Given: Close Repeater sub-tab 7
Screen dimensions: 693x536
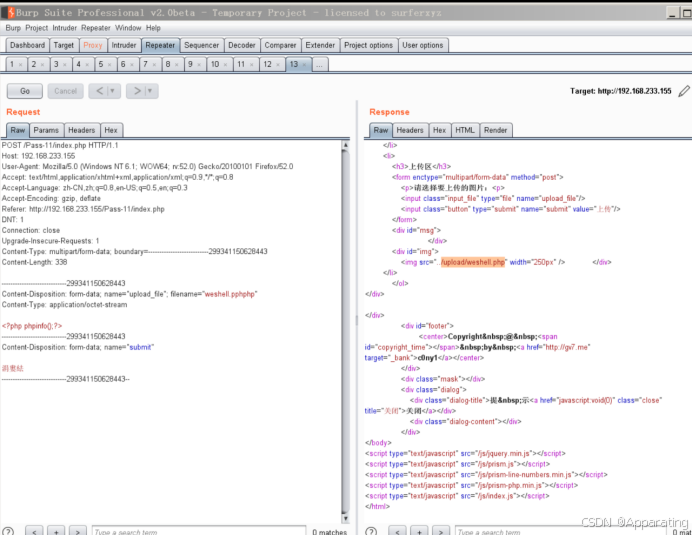Looking at the screenshot, I should [x=154, y=65].
